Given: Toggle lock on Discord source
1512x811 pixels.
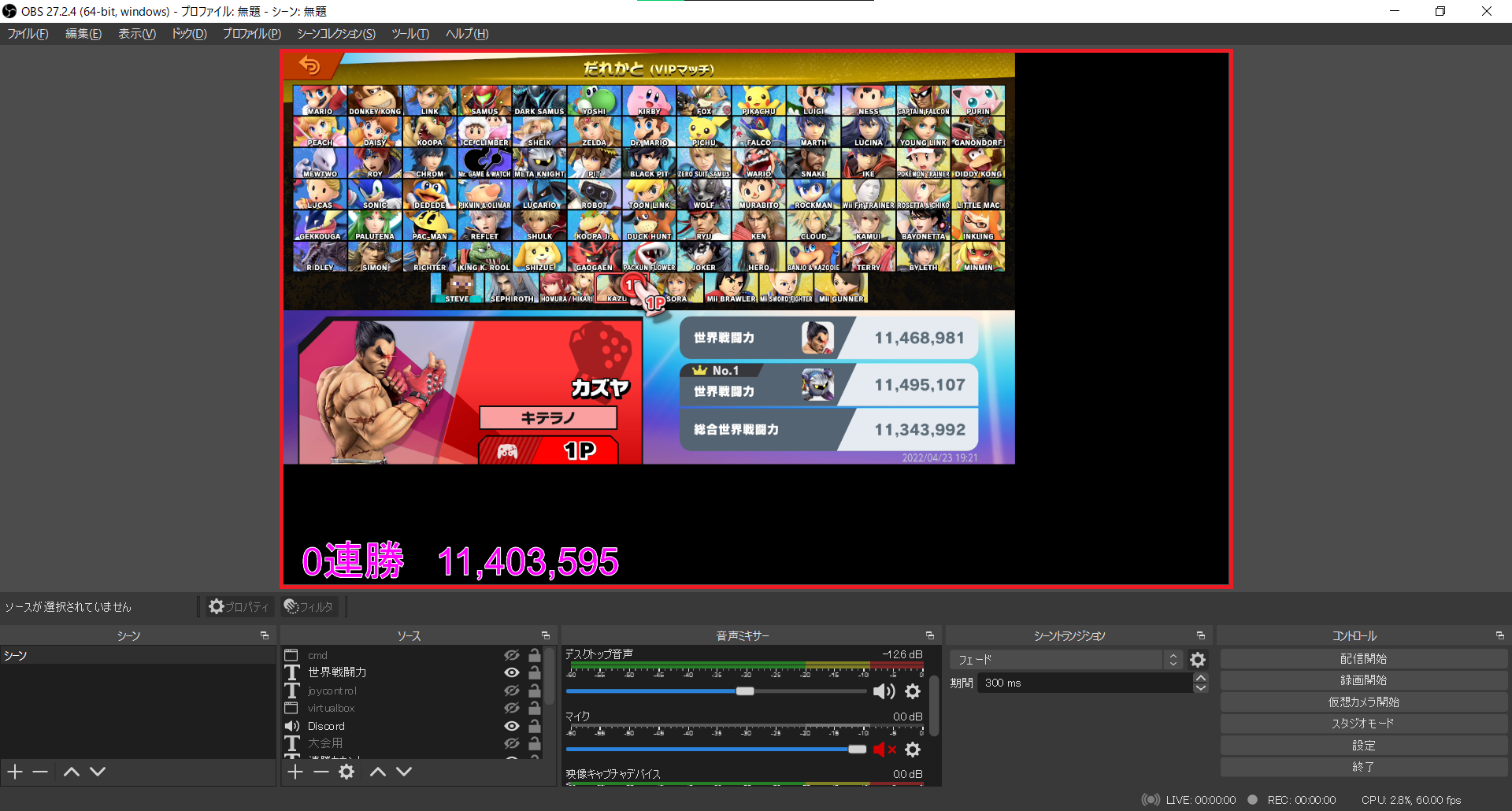Looking at the screenshot, I should coord(535,726).
